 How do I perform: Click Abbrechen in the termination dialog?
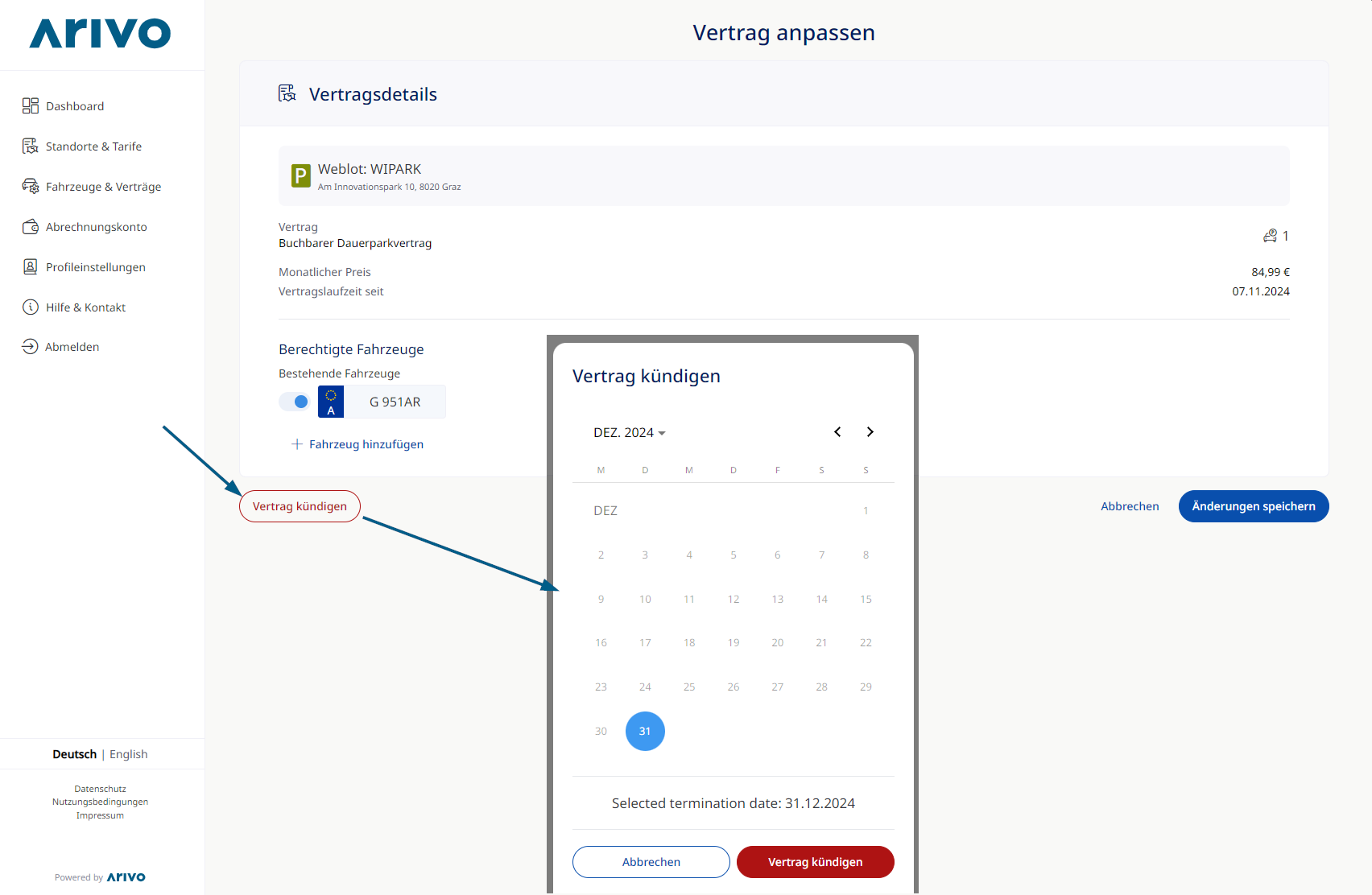pos(651,862)
